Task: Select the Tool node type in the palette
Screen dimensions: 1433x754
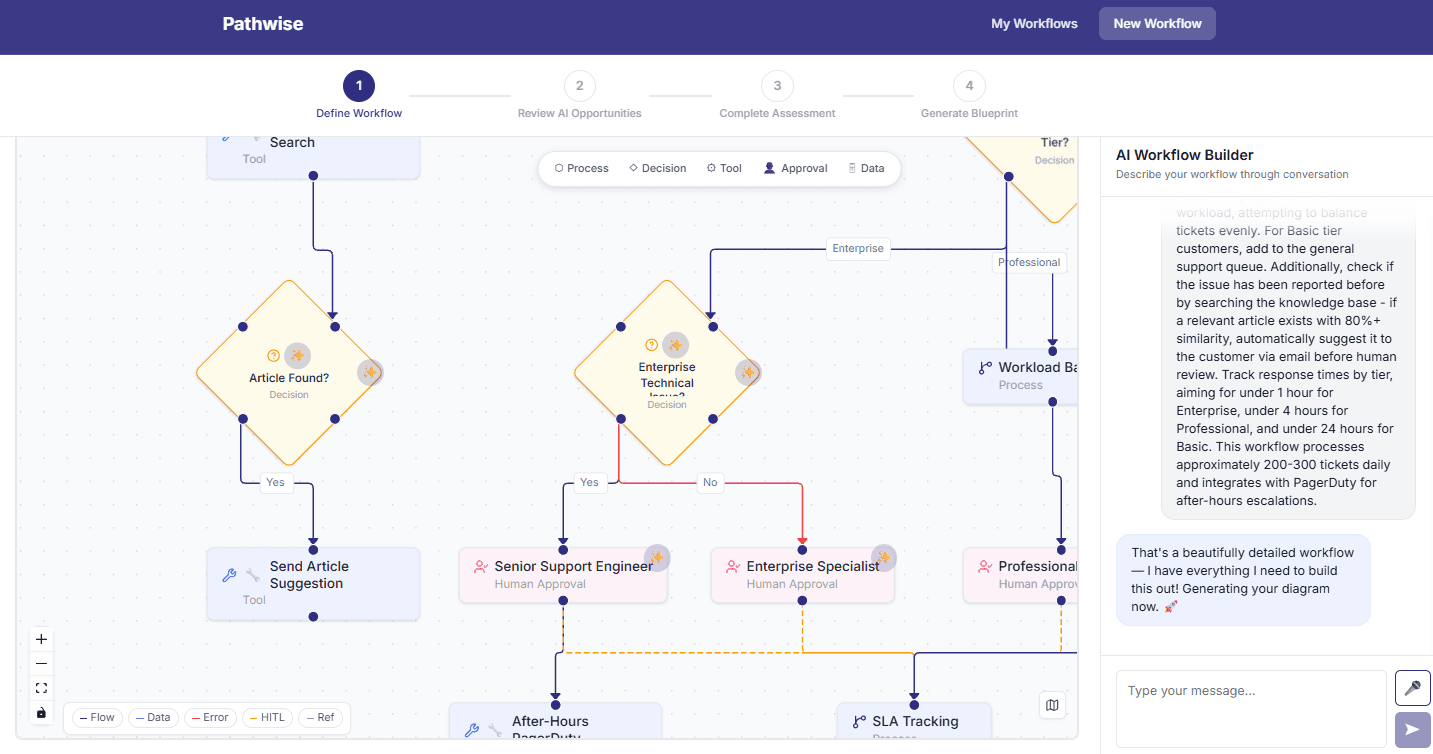Action: click(723, 168)
